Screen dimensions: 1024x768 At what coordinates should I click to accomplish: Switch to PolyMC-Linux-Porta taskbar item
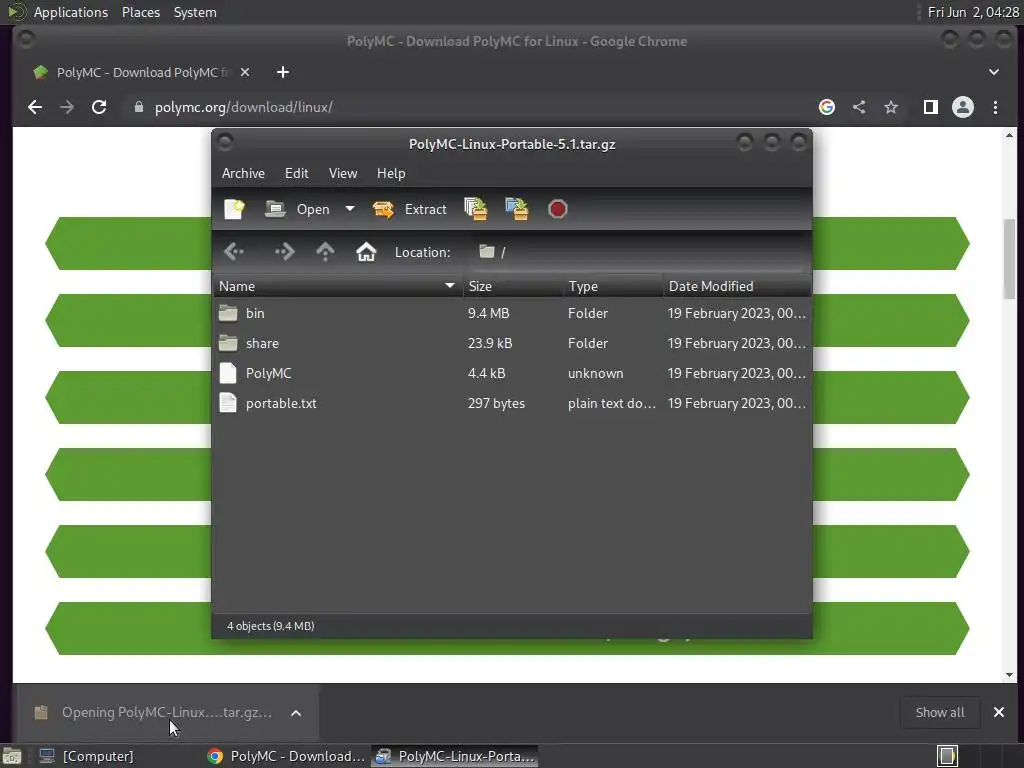455,756
